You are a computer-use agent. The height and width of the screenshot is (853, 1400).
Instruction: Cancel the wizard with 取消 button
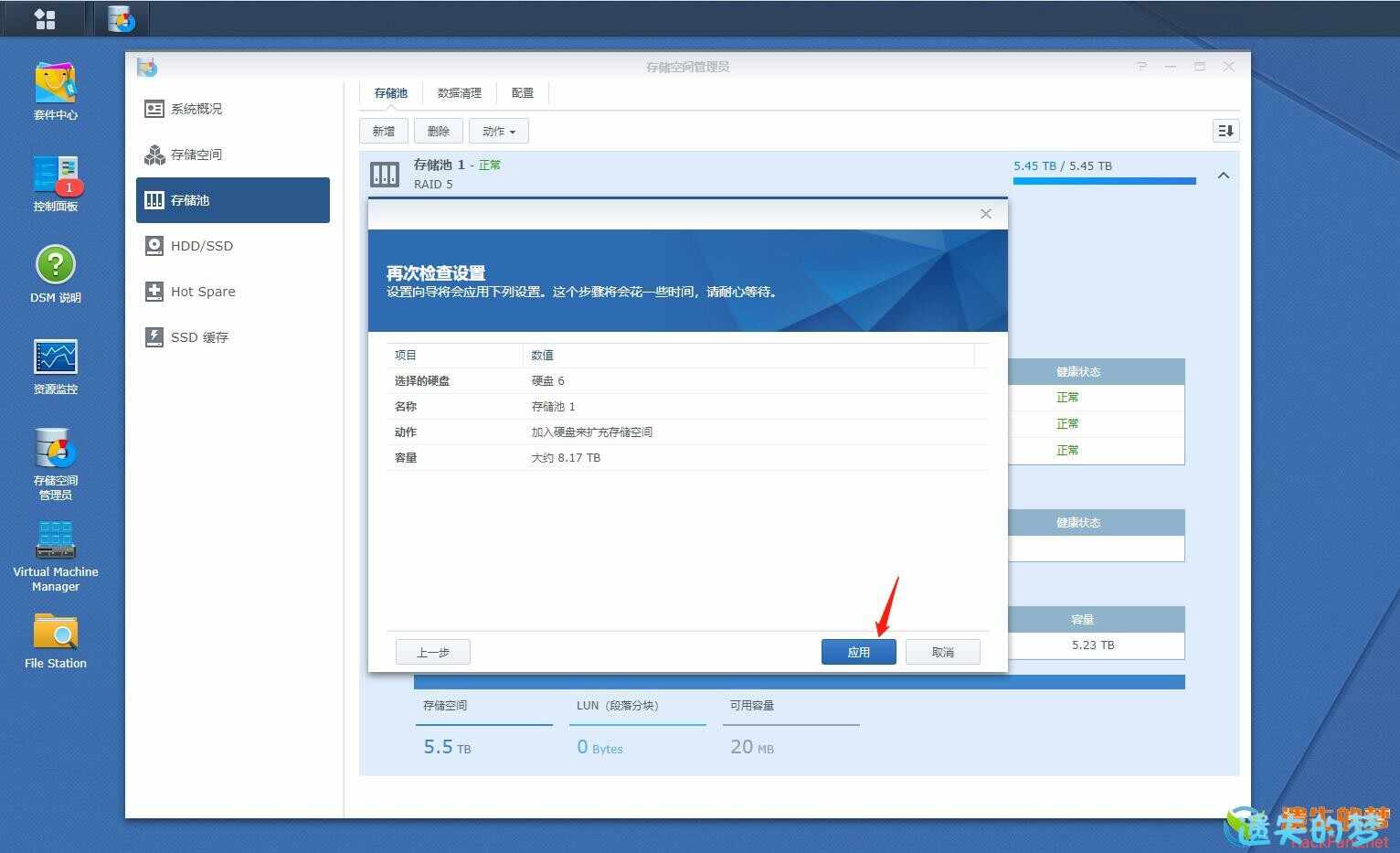tap(942, 652)
